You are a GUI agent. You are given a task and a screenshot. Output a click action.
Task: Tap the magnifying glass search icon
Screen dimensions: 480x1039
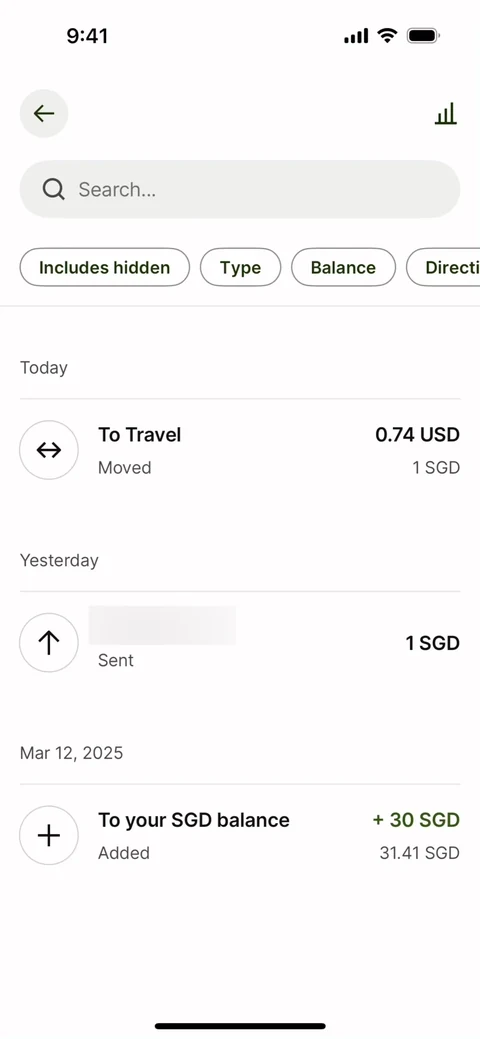pyautogui.click(x=54, y=190)
